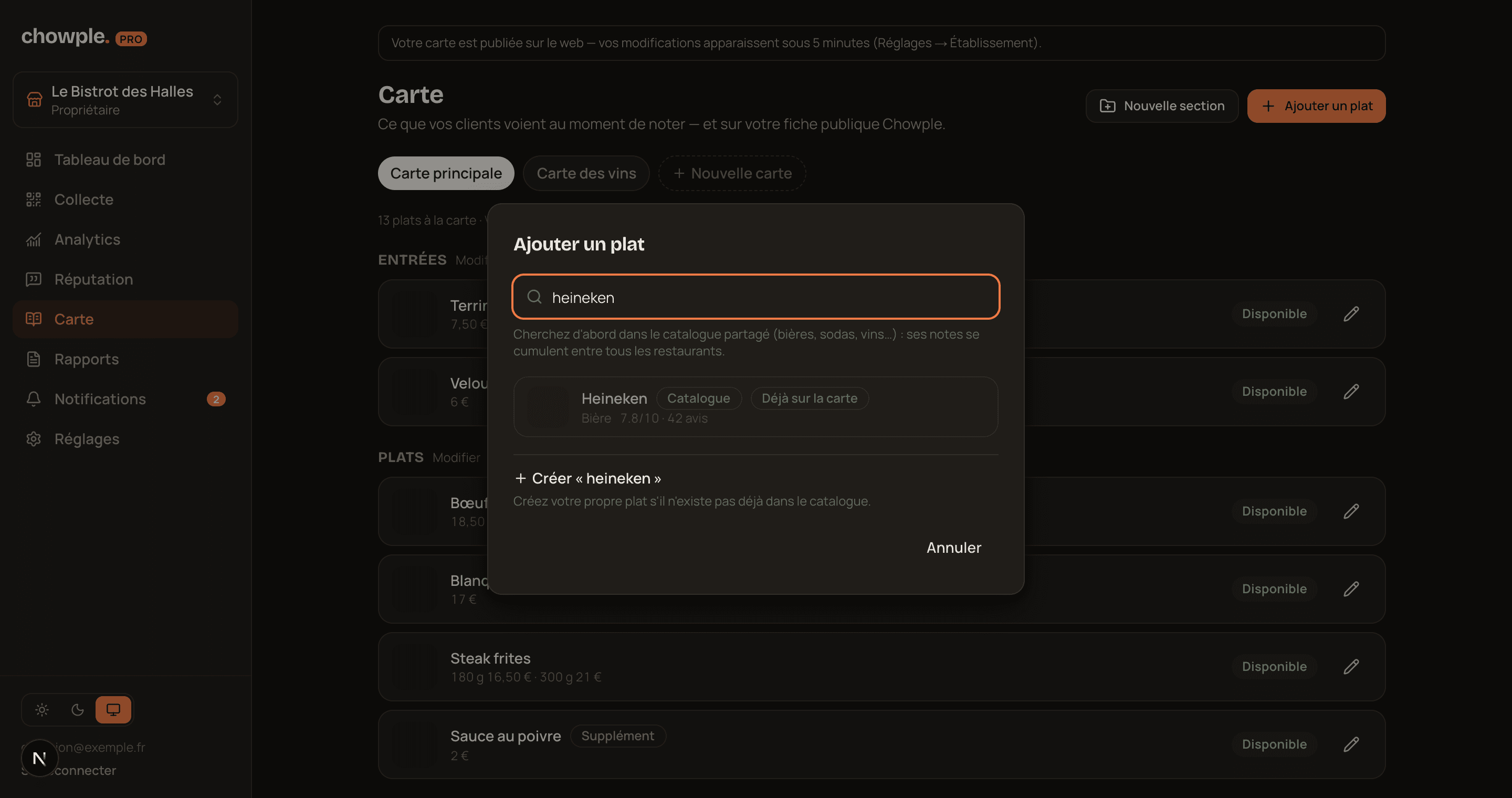This screenshot has height=798, width=1512.
Task: Click the Notifications badge showing 2
Action: click(216, 399)
